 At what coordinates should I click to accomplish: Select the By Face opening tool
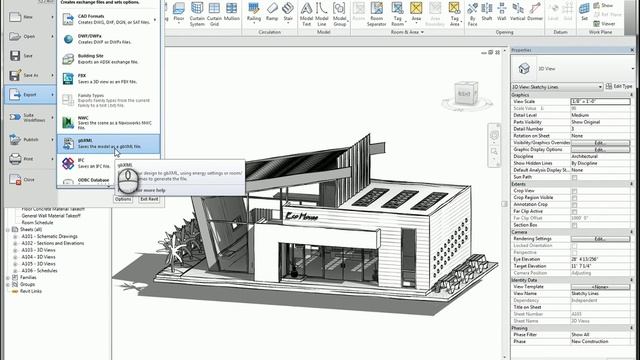(473, 14)
